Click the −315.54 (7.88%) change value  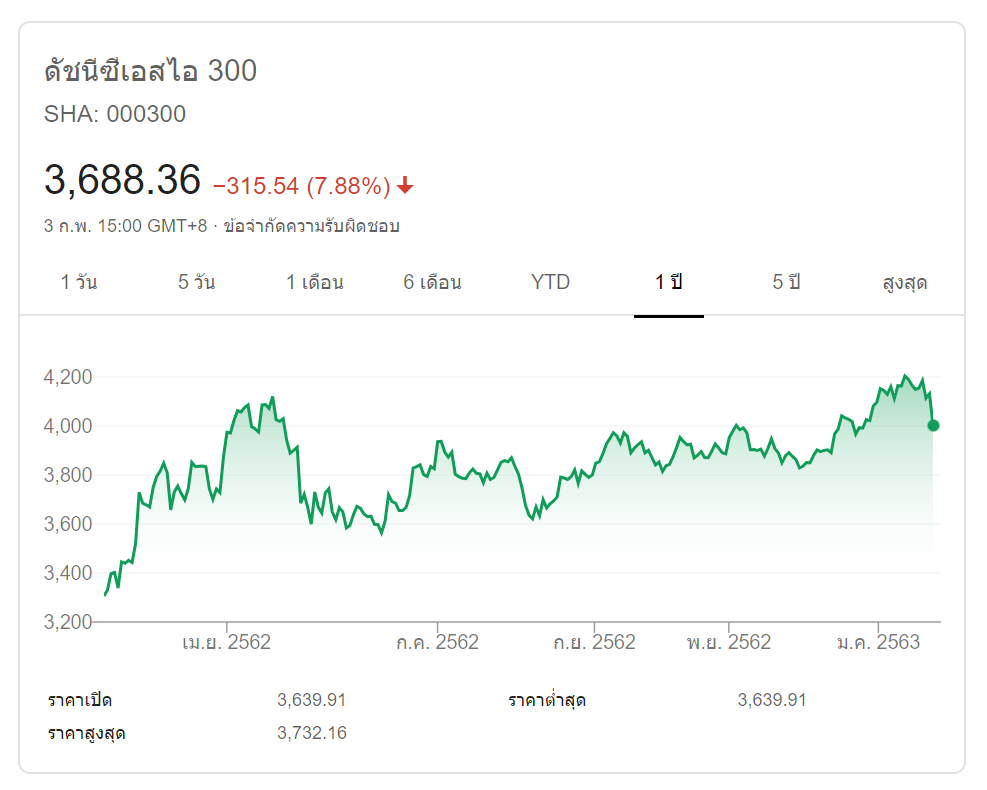click(x=301, y=185)
